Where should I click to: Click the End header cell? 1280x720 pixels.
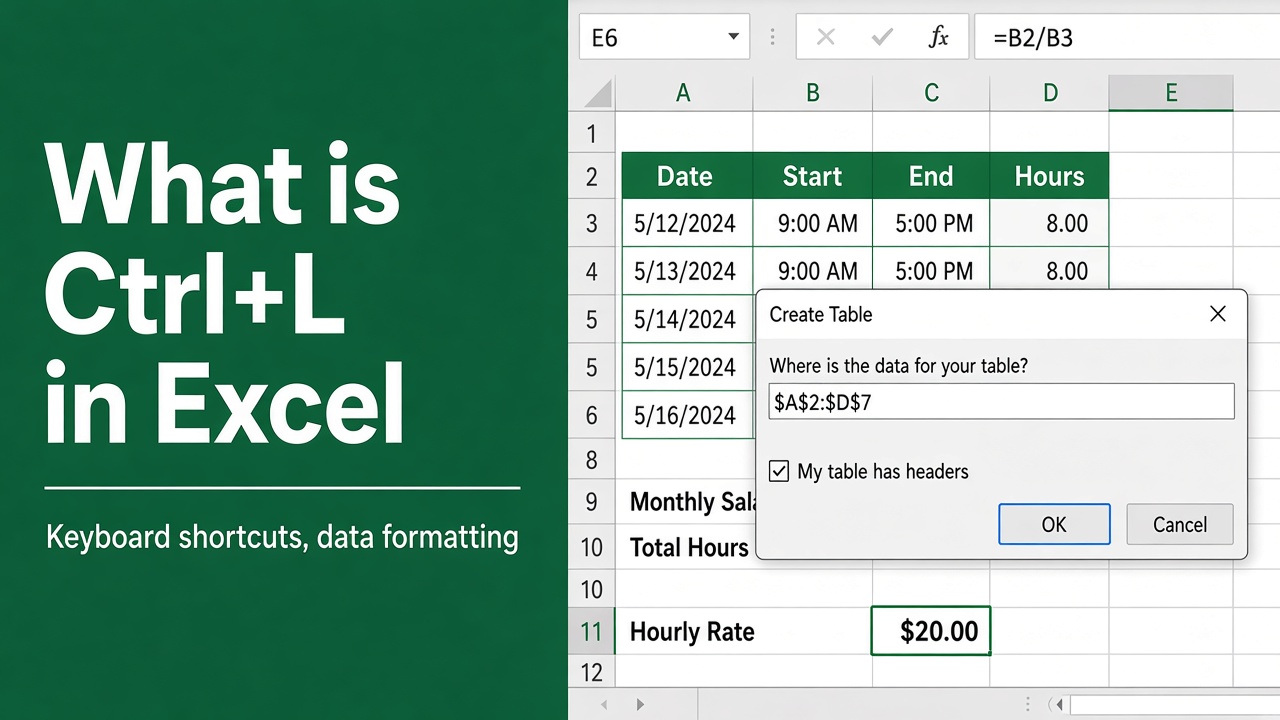[x=931, y=177]
